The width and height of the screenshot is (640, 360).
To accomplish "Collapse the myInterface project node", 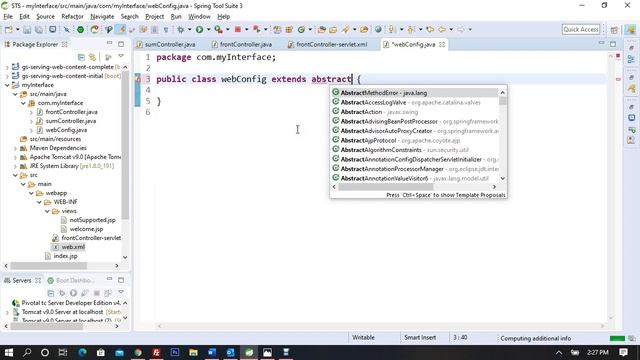I will click(7, 85).
